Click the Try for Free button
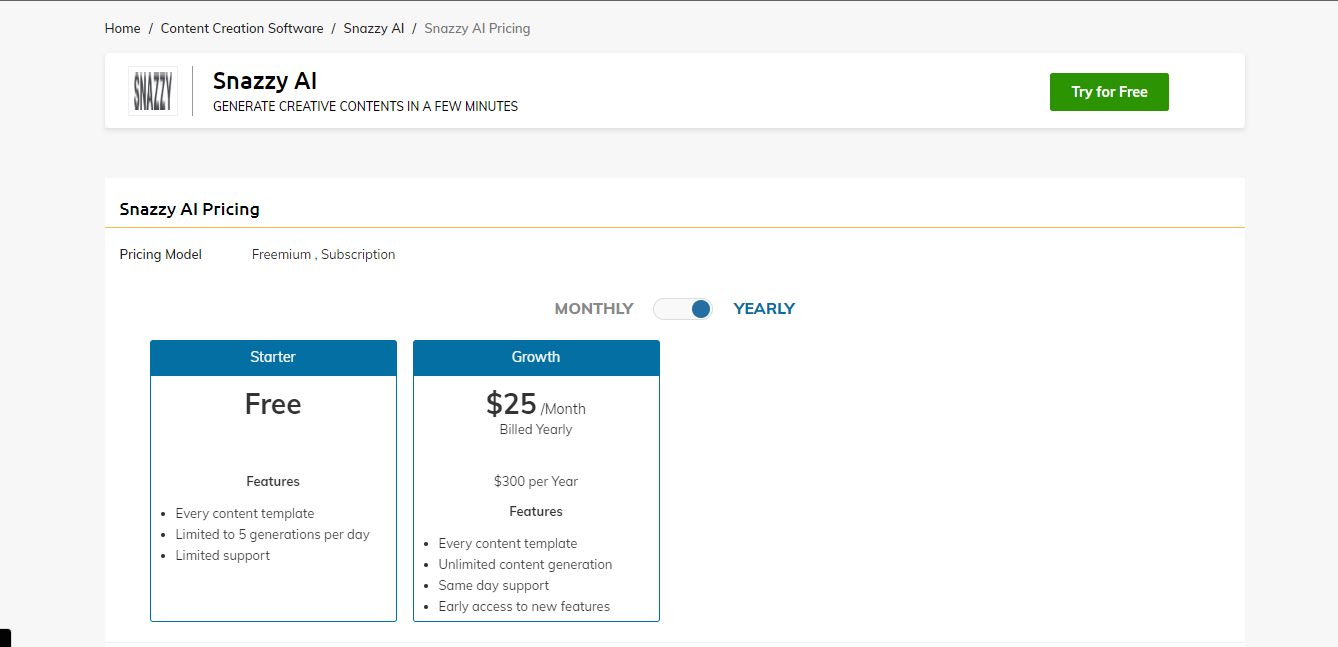Viewport: 1338px width, 647px height. 1109,92
